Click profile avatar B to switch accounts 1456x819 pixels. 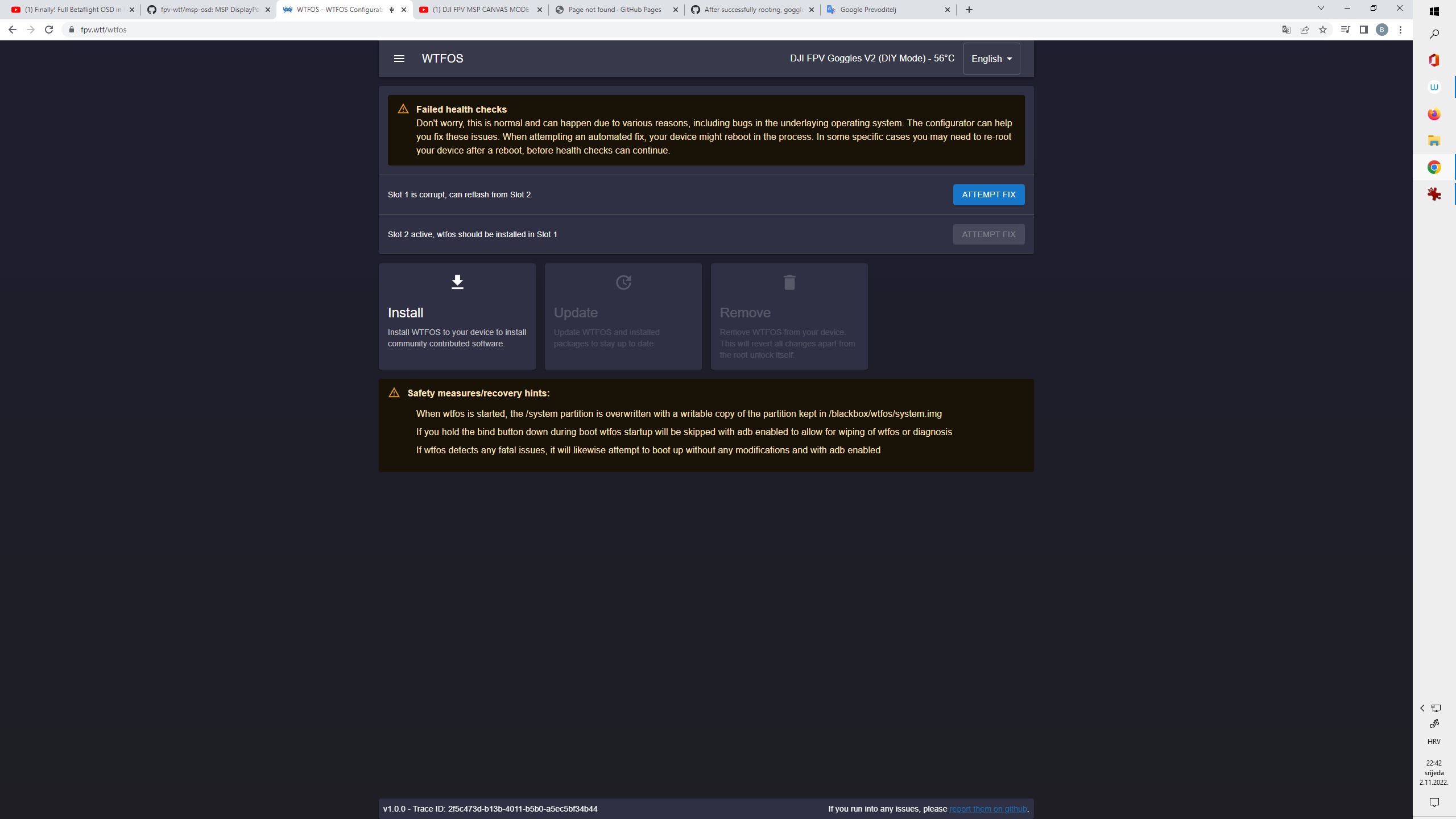[1383, 29]
